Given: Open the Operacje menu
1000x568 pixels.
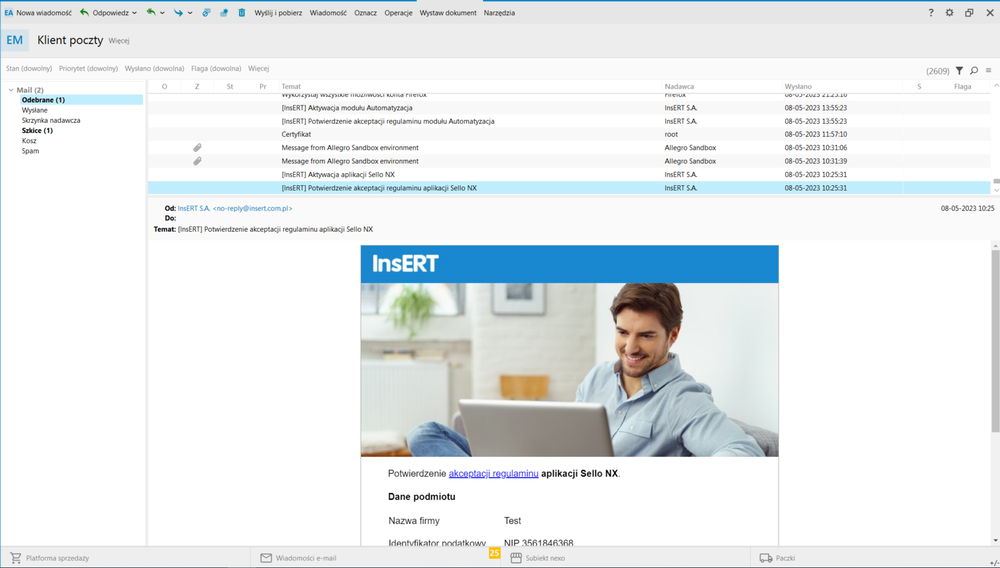Looking at the screenshot, I should [398, 13].
